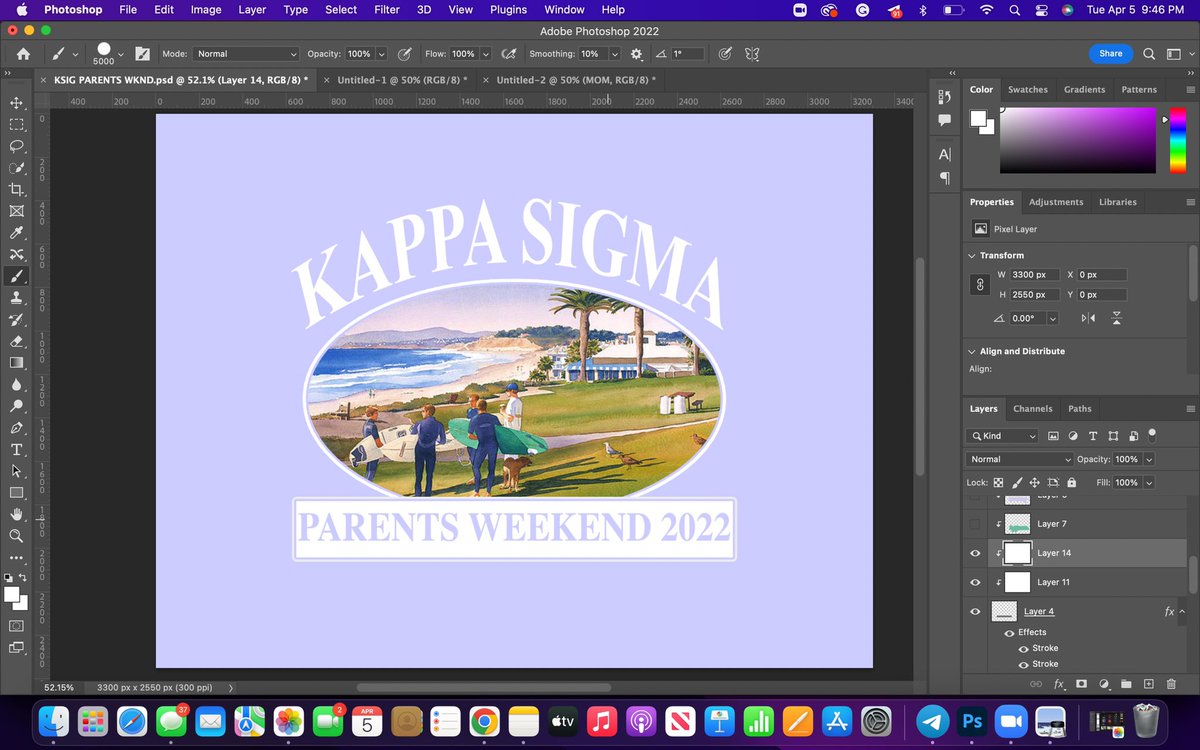The image size is (1200, 750).
Task: Select the Rectangle shape tool
Action: click(x=16, y=493)
